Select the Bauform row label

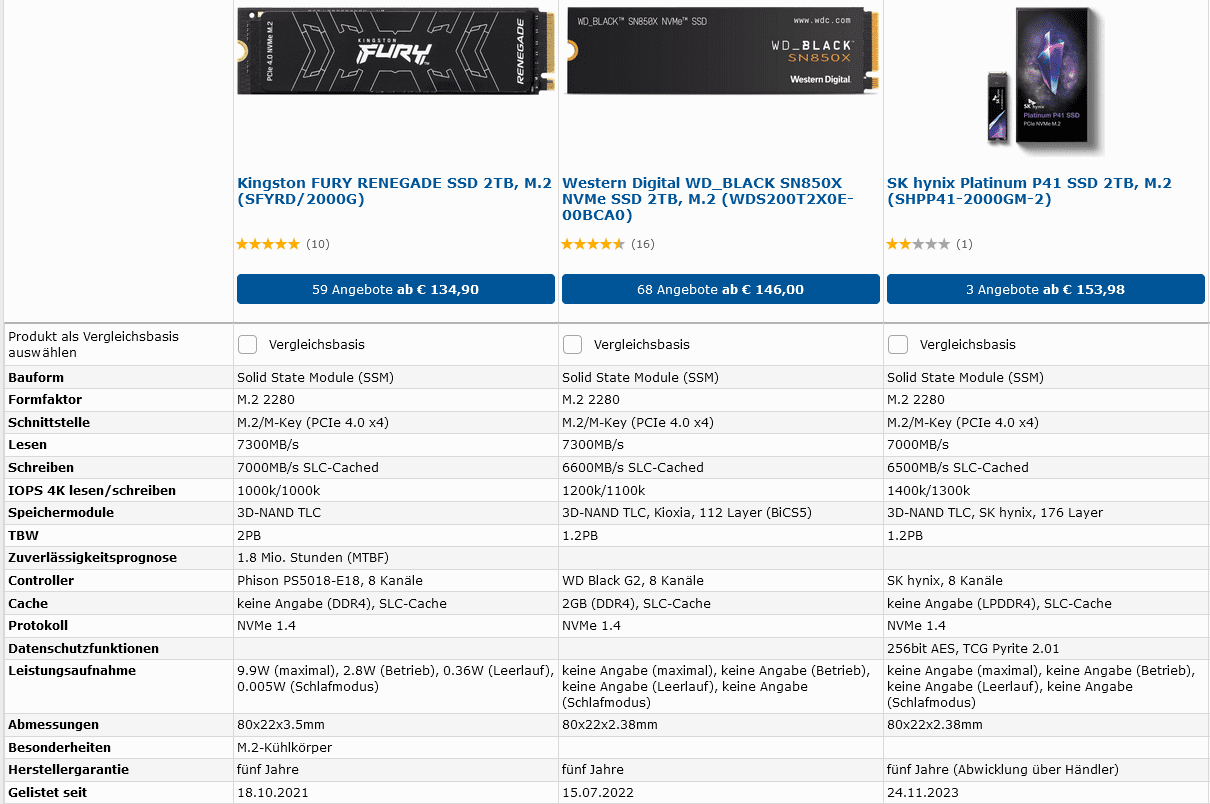tap(36, 377)
